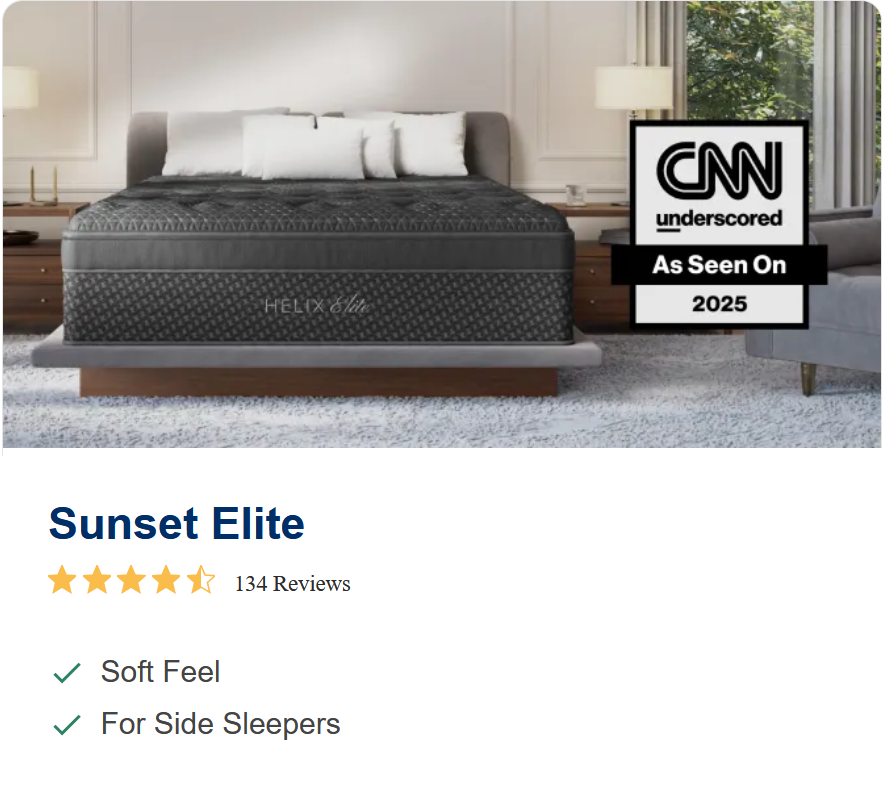The image size is (890, 798).
Task: Click the third rating star
Action: (x=132, y=581)
